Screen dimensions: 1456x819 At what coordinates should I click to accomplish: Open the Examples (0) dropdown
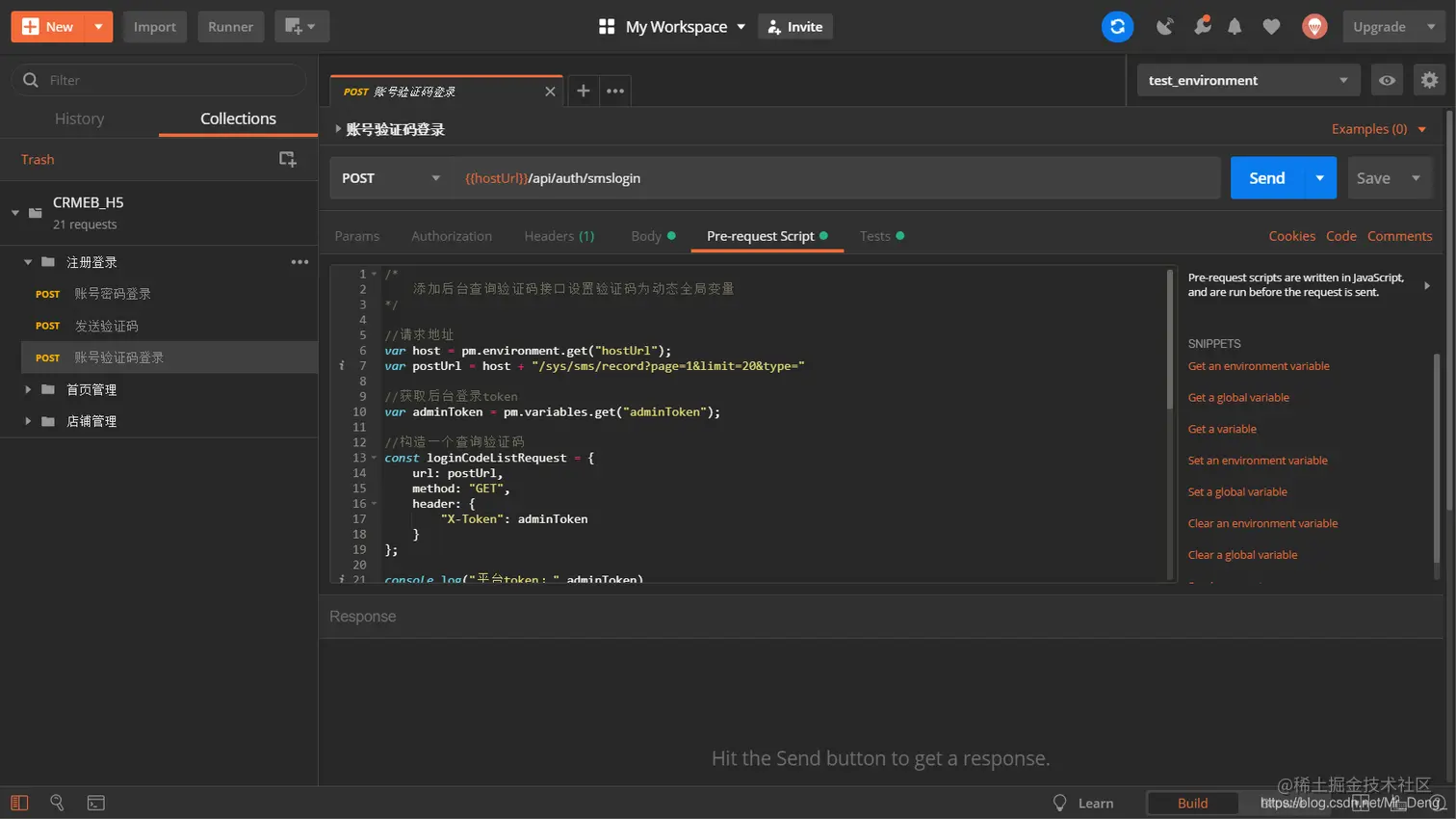(x=1379, y=129)
